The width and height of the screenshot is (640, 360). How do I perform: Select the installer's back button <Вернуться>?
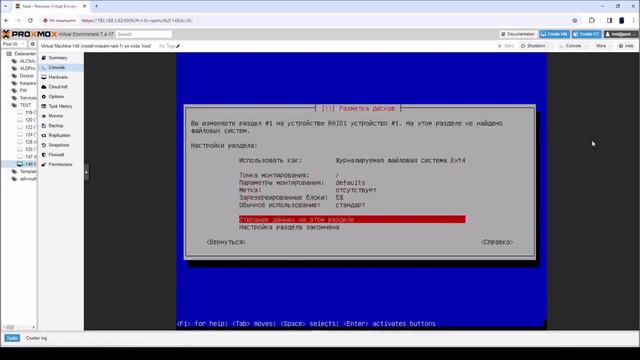(x=226, y=242)
